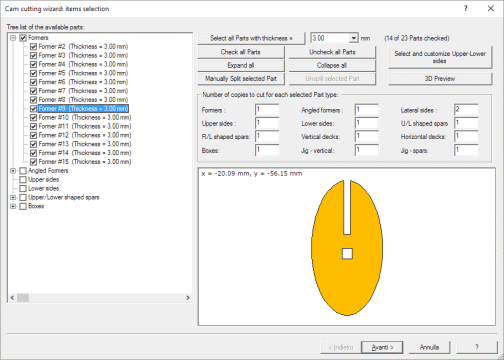Enable the Upper sides checkbox
The height and width of the screenshot is (360, 504).
pyautogui.click(x=23, y=180)
